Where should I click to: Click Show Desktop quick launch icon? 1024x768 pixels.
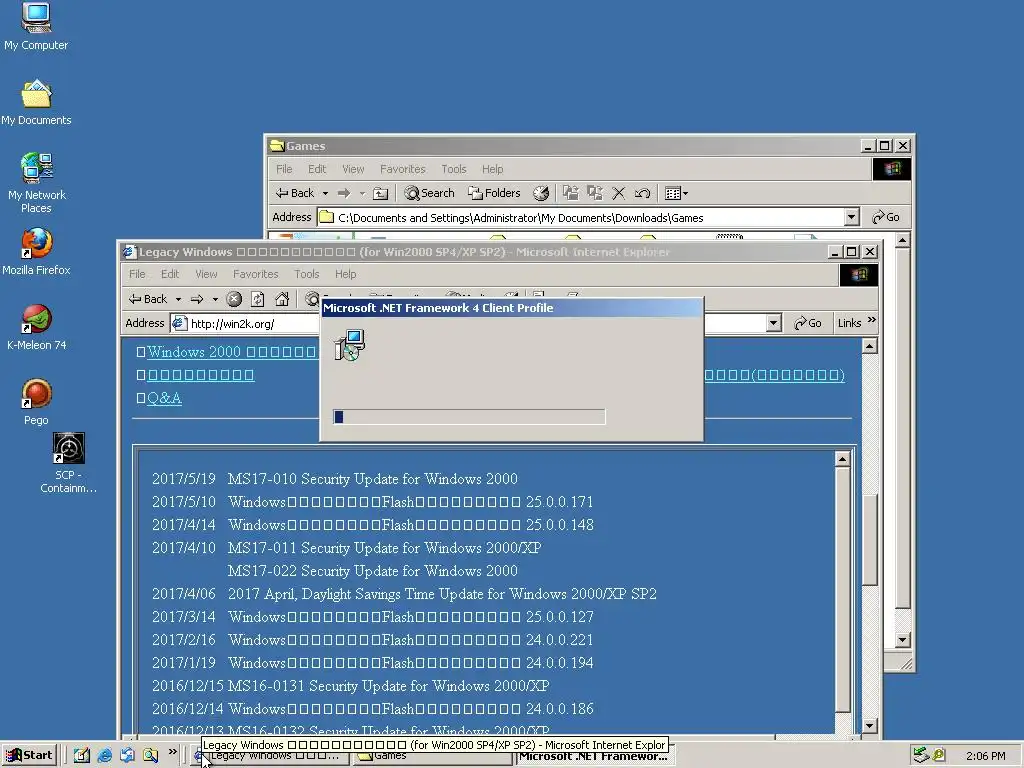click(82, 755)
